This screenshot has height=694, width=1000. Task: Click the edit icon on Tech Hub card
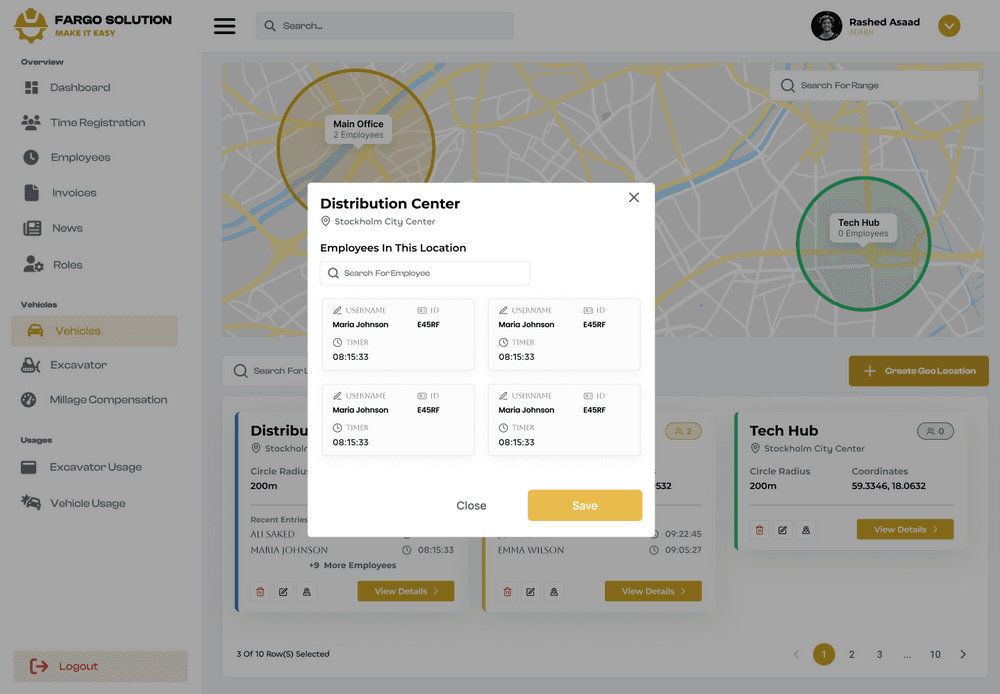pyautogui.click(x=782, y=530)
